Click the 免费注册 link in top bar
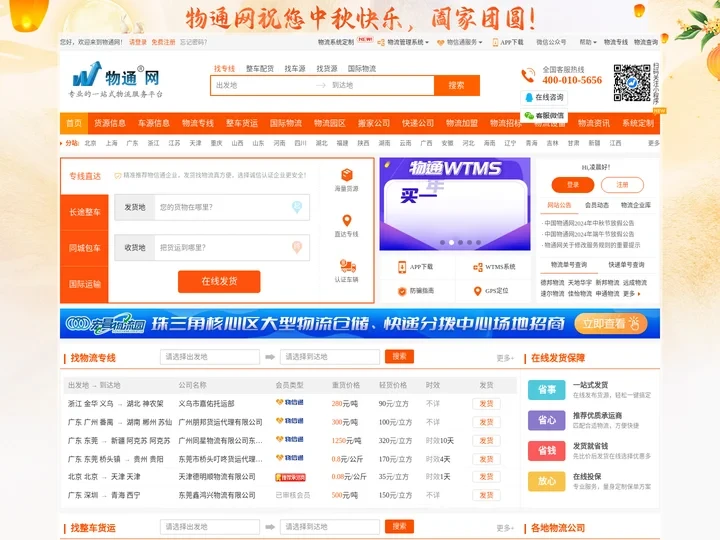 click(163, 42)
